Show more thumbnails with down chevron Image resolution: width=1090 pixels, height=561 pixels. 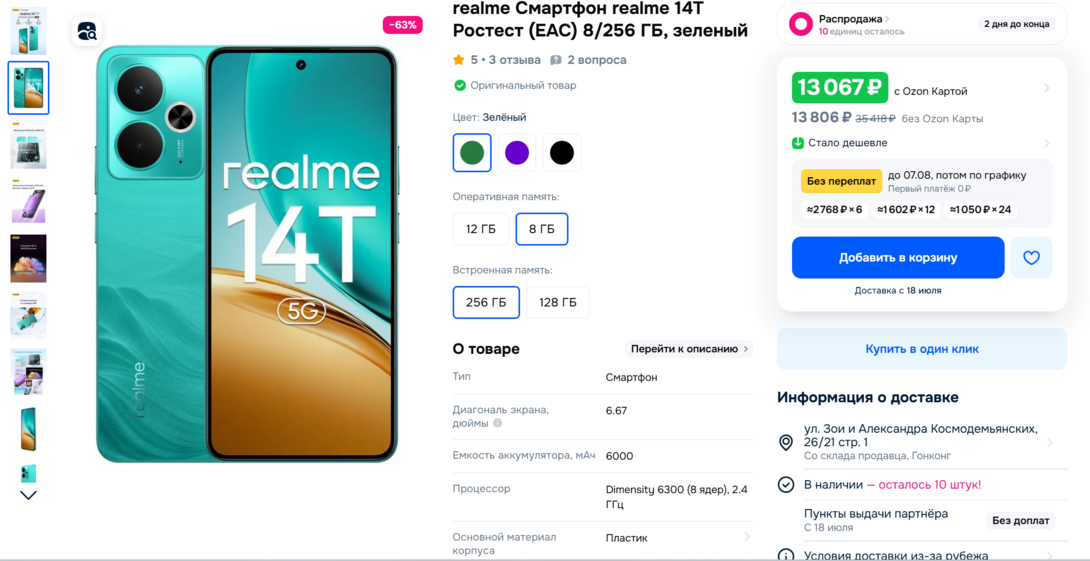(x=29, y=496)
